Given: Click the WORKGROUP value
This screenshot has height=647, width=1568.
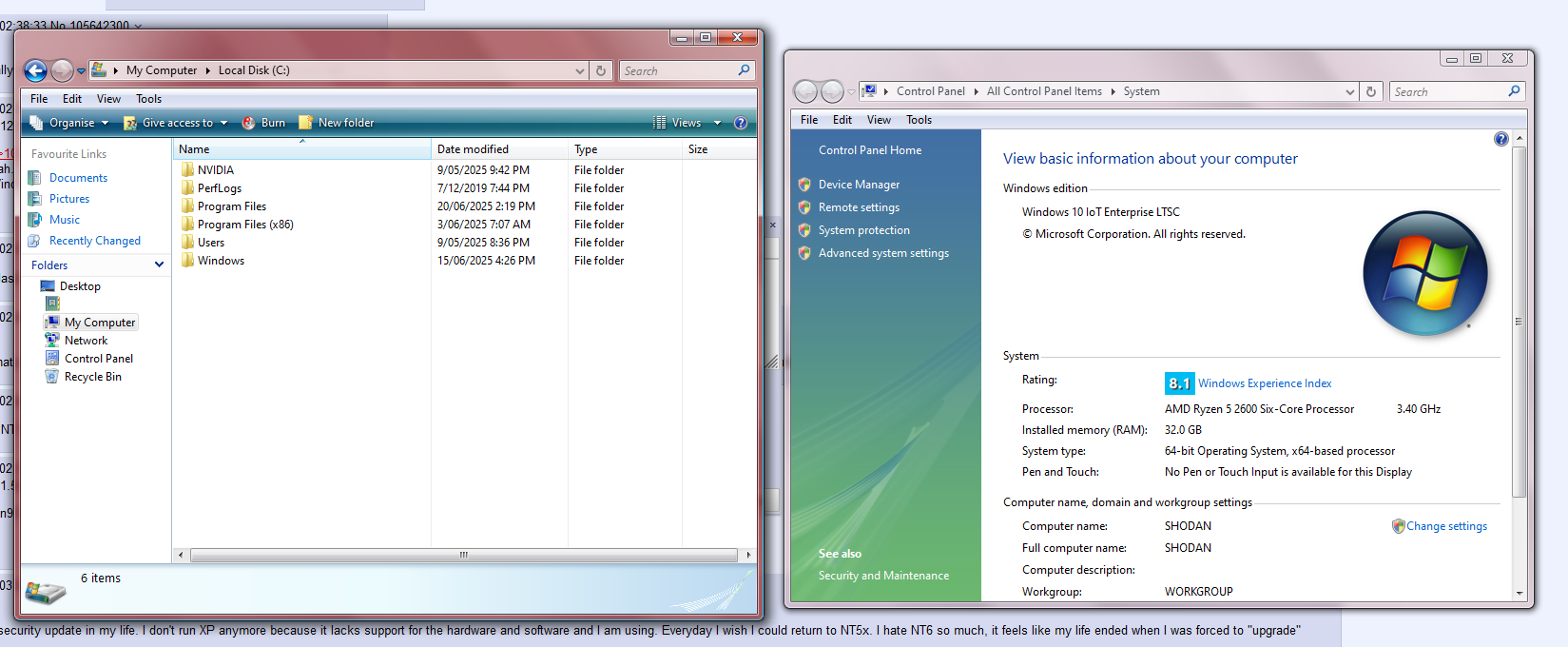Looking at the screenshot, I should click(x=1198, y=592).
